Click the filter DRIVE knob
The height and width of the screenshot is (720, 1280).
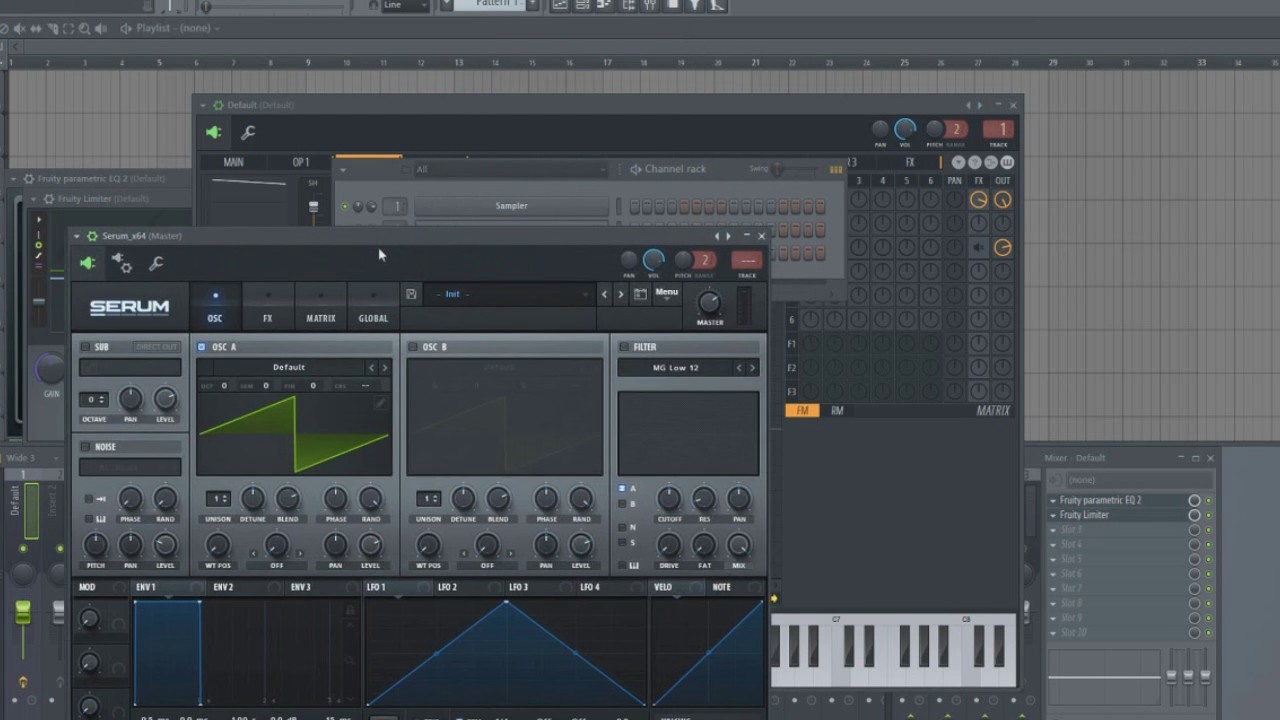point(669,545)
